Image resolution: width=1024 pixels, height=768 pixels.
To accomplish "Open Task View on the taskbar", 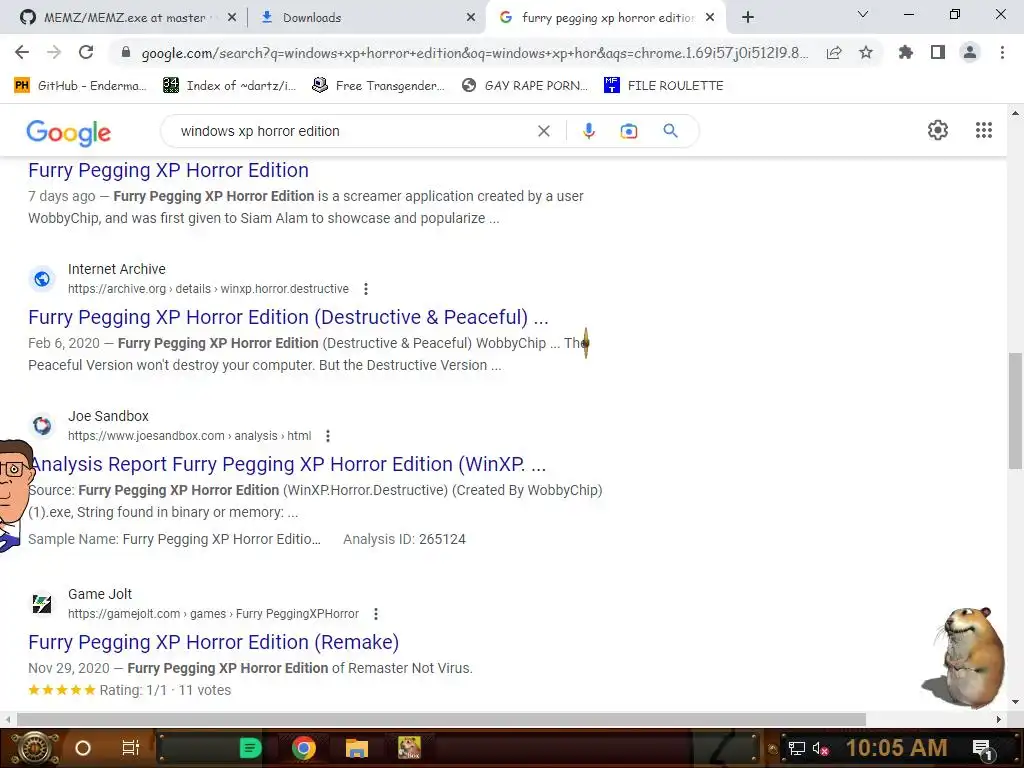I will (x=131, y=748).
